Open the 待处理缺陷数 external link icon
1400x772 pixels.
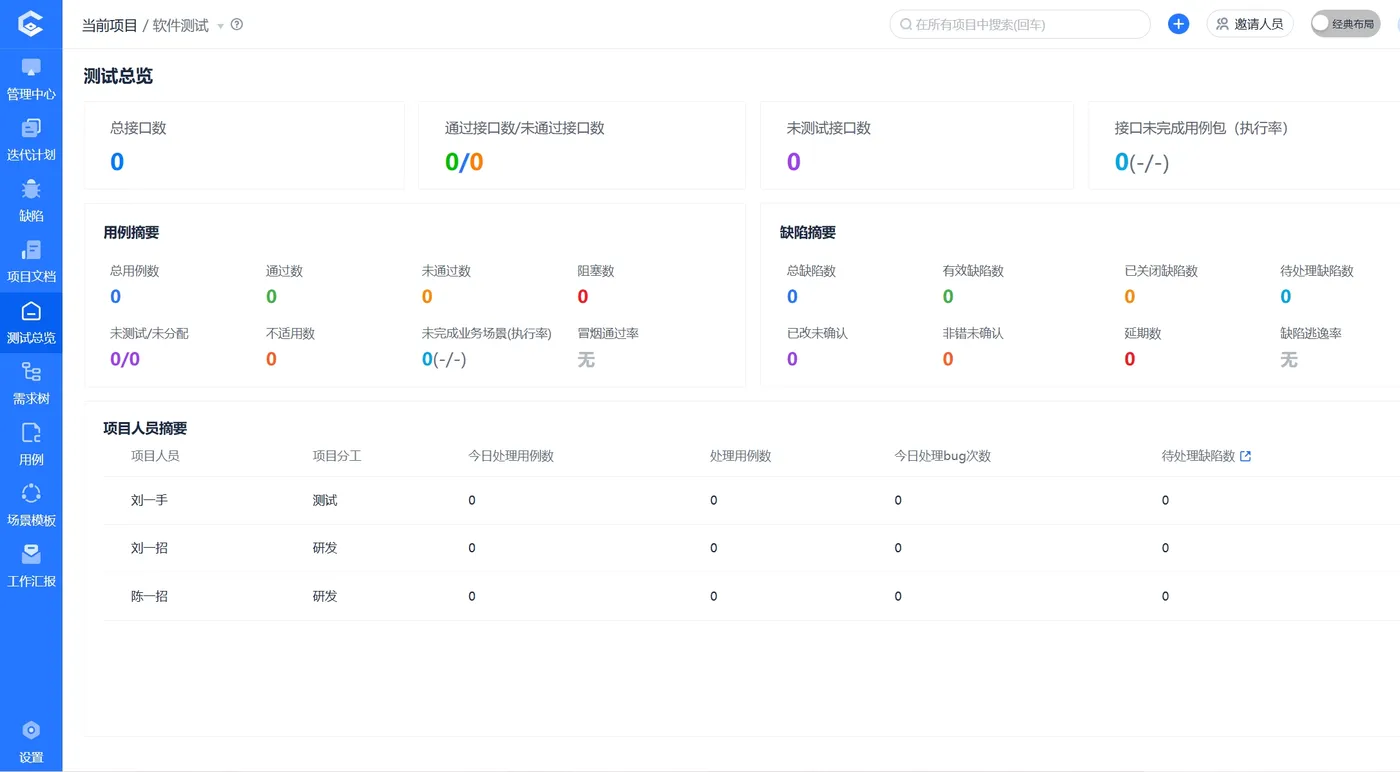click(x=1245, y=456)
